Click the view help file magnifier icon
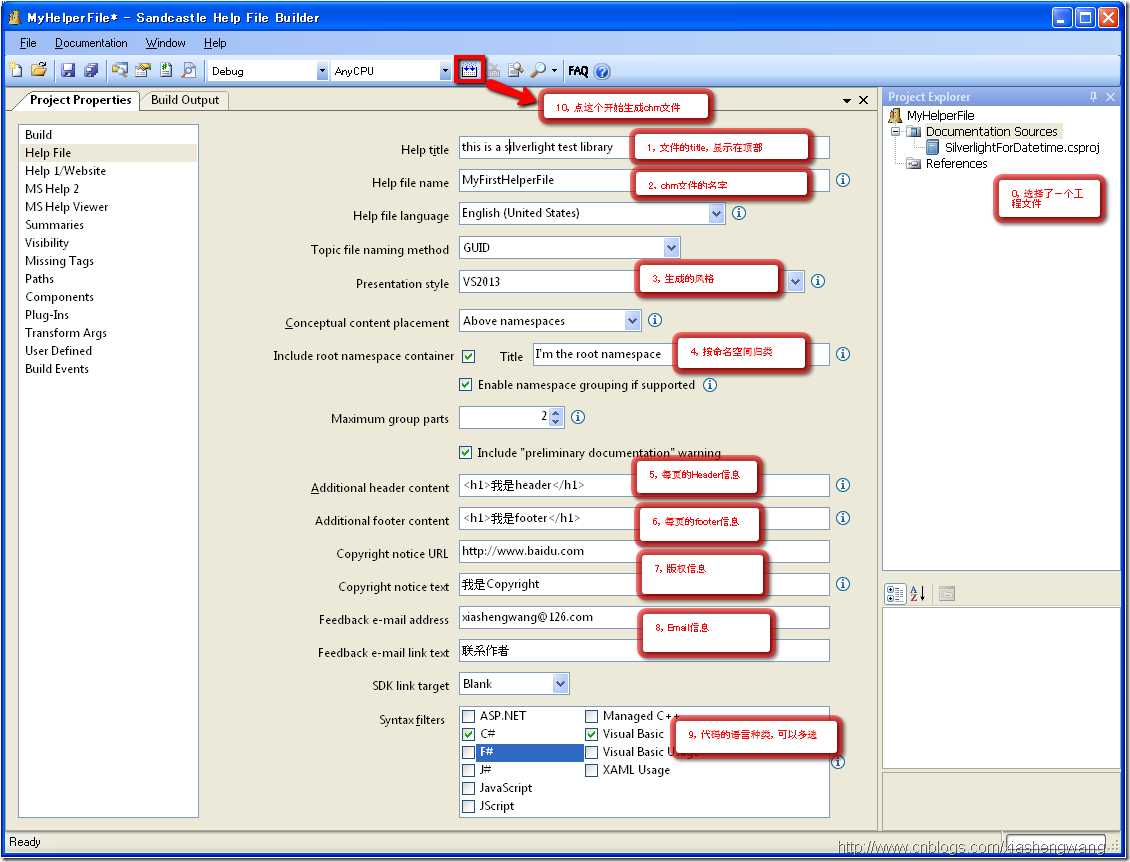Image resolution: width=1130 pixels, height=862 pixels. [538, 70]
